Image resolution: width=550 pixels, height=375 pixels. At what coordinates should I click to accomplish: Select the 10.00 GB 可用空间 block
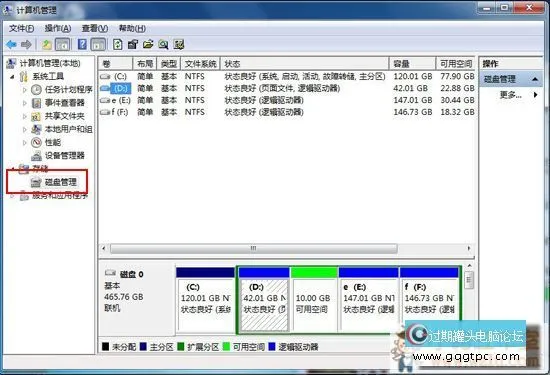point(314,299)
